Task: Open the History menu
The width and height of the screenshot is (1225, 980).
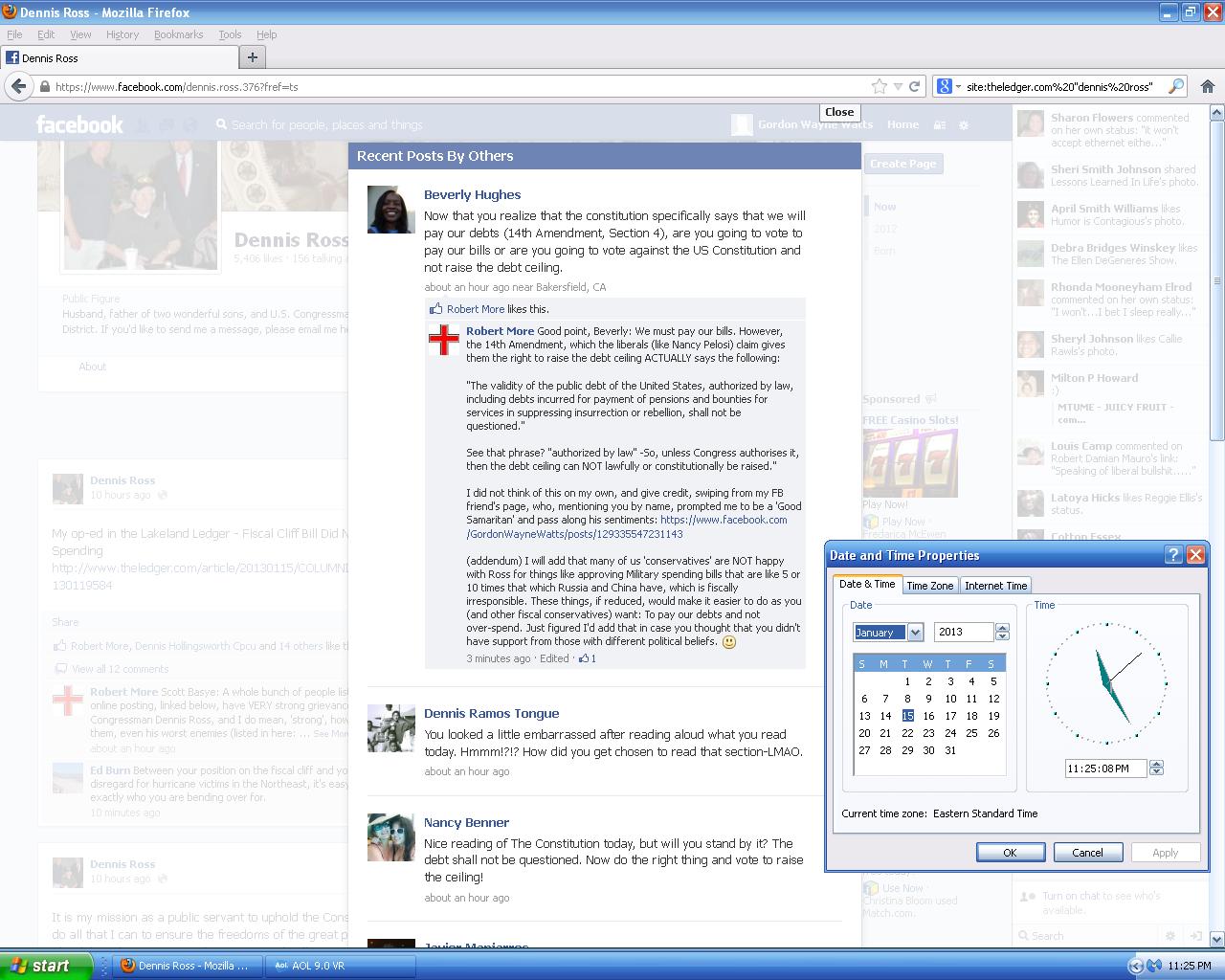Action: tap(122, 34)
